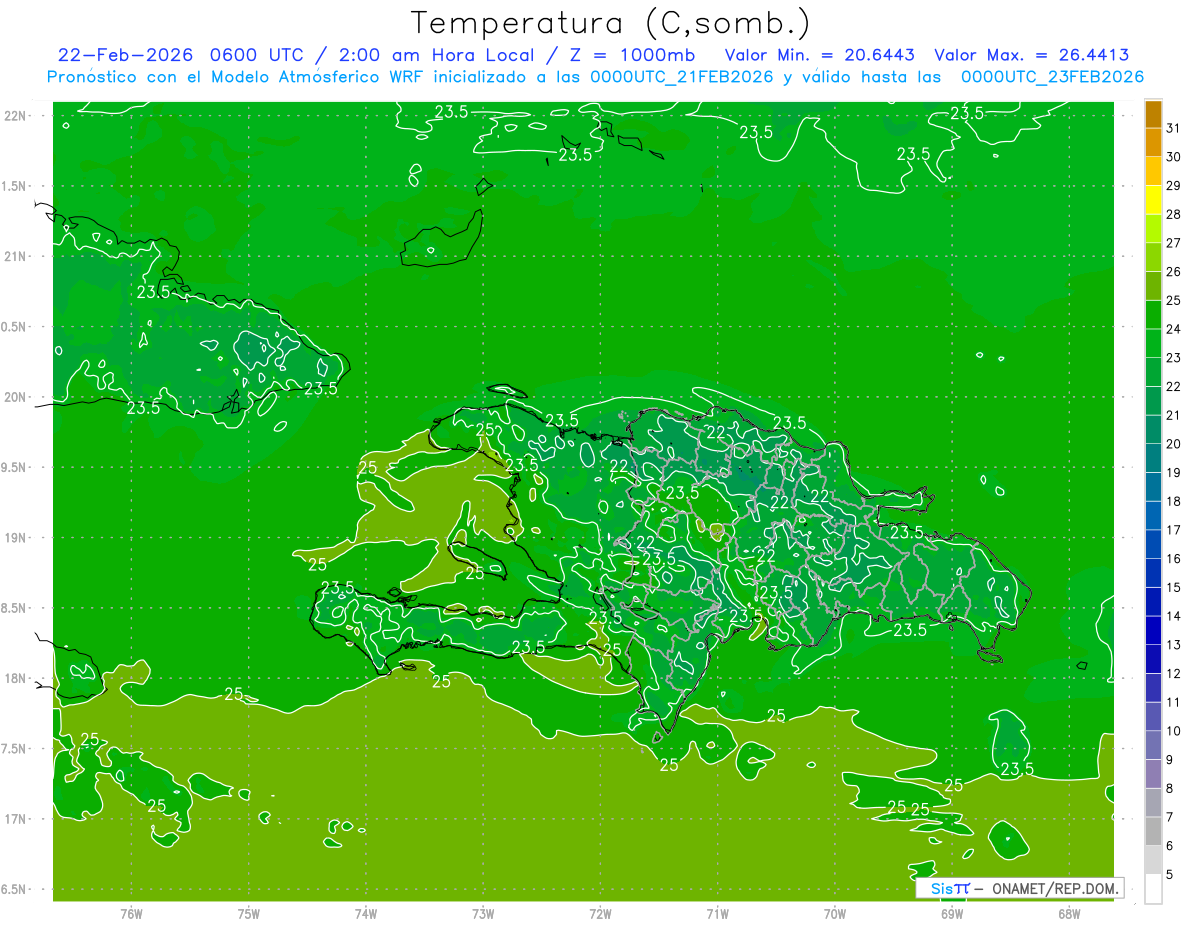Click the title Temperatura (C,somb.)
The image size is (1200, 927).
click(x=611, y=23)
